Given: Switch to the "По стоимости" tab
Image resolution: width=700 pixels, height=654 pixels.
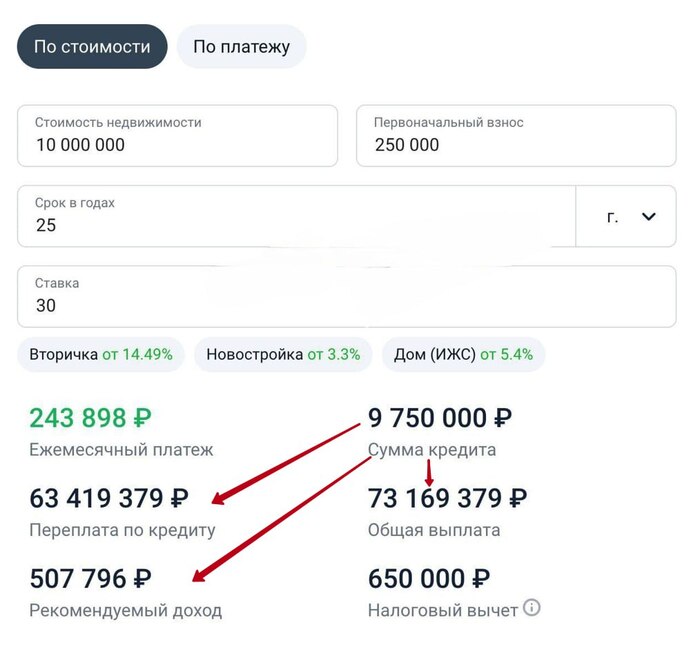Looking at the screenshot, I should pyautogui.click(x=92, y=47).
